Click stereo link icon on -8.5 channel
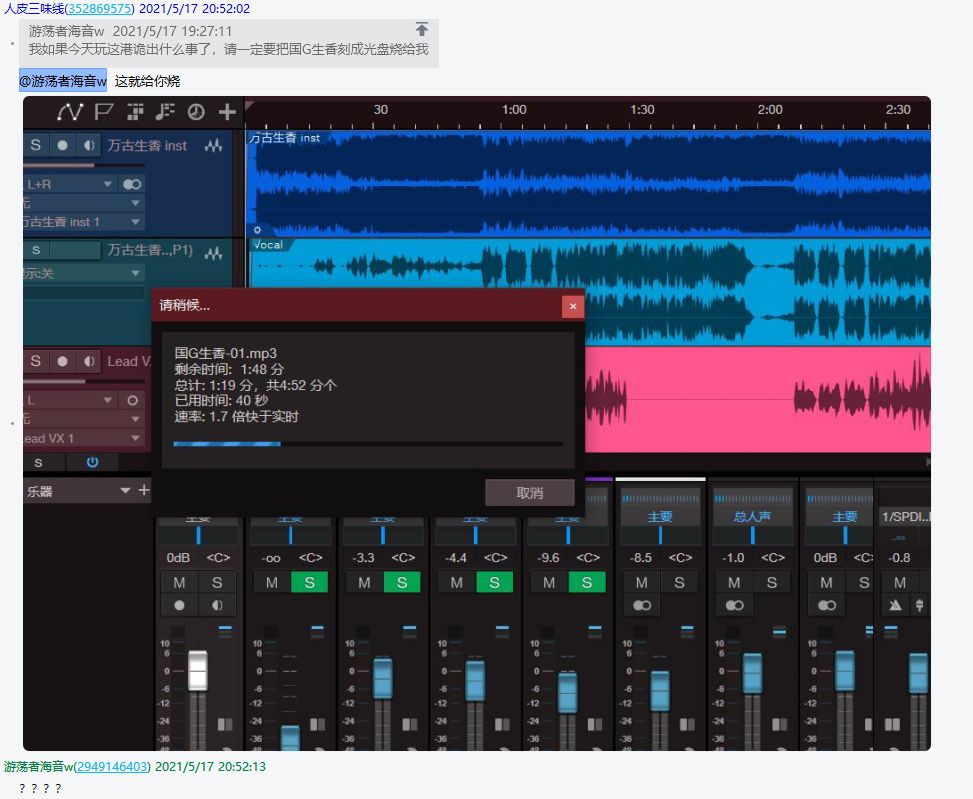Screen dimensions: 973x799 click(642, 605)
